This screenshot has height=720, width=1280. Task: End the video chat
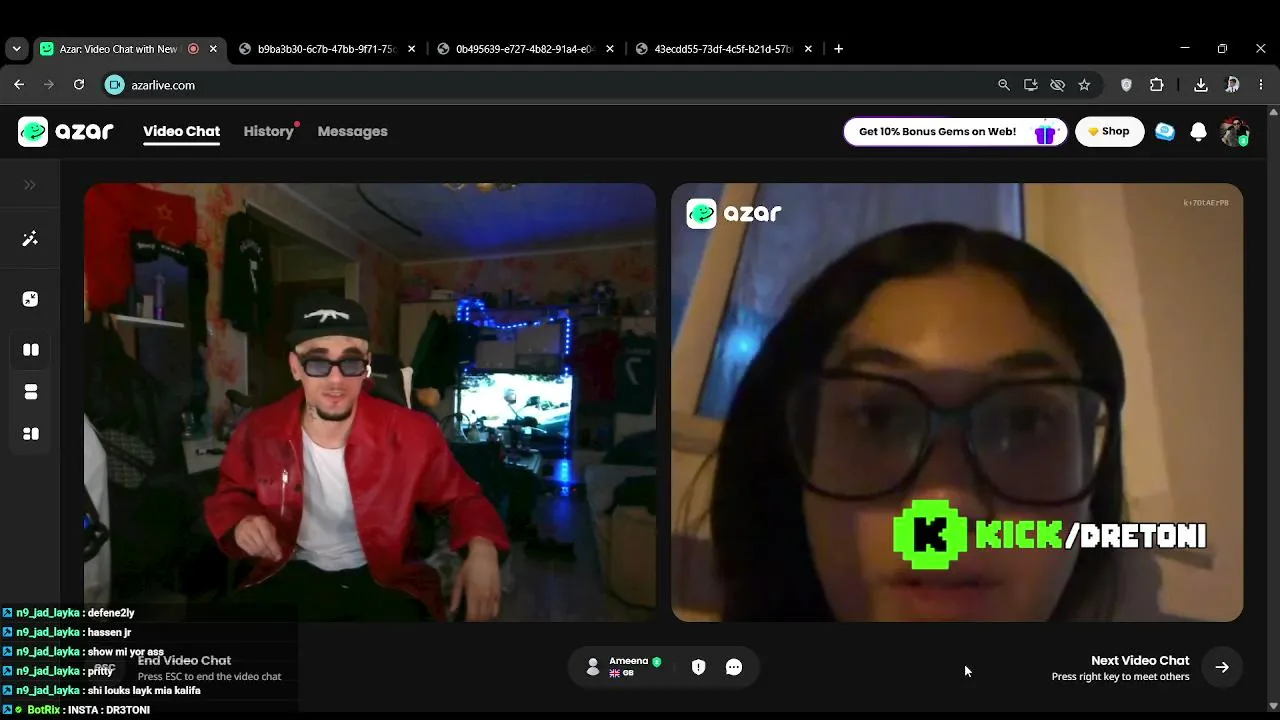(184, 667)
